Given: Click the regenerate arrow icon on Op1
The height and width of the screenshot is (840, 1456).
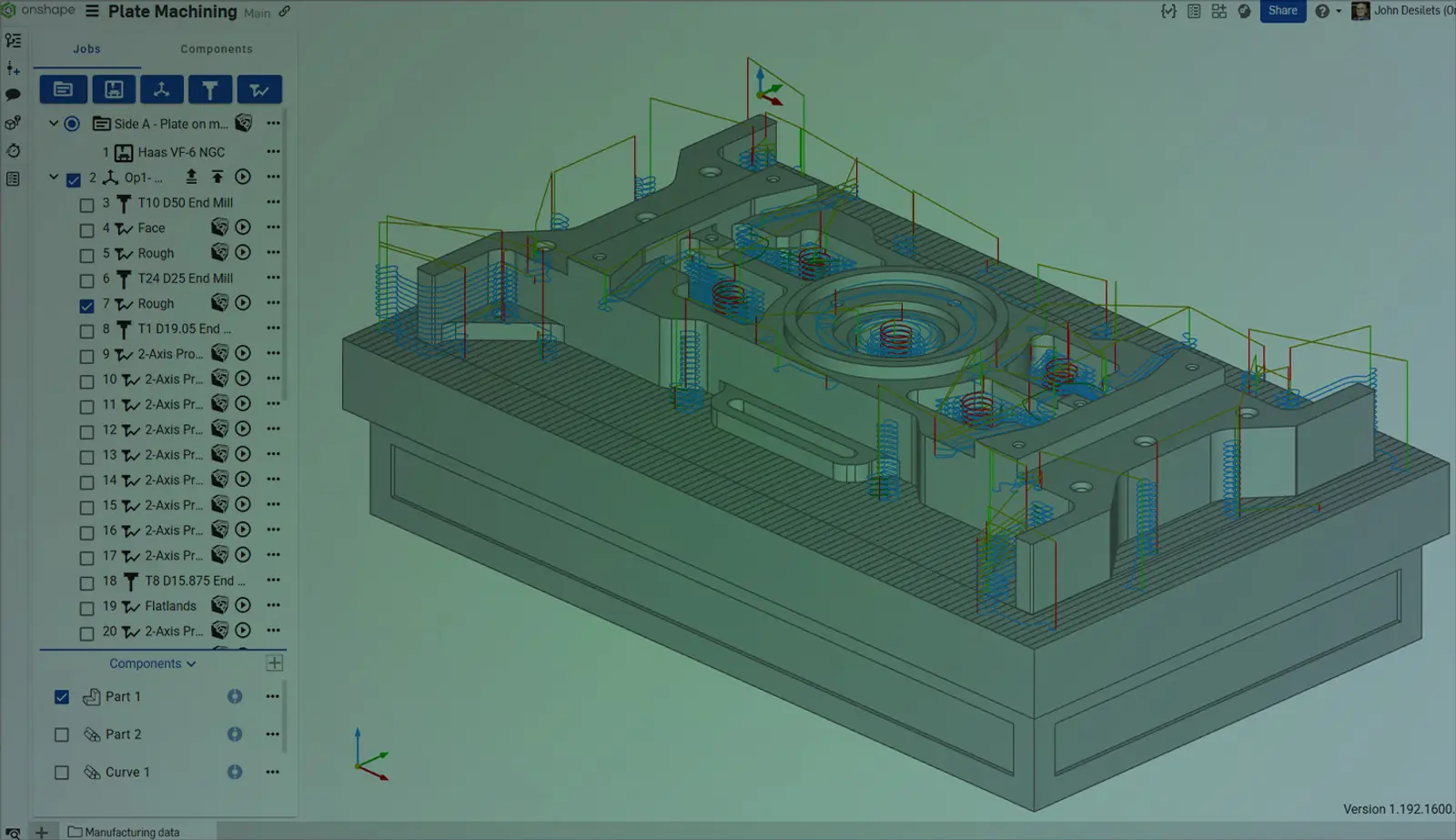Looking at the screenshot, I should coord(217,177).
